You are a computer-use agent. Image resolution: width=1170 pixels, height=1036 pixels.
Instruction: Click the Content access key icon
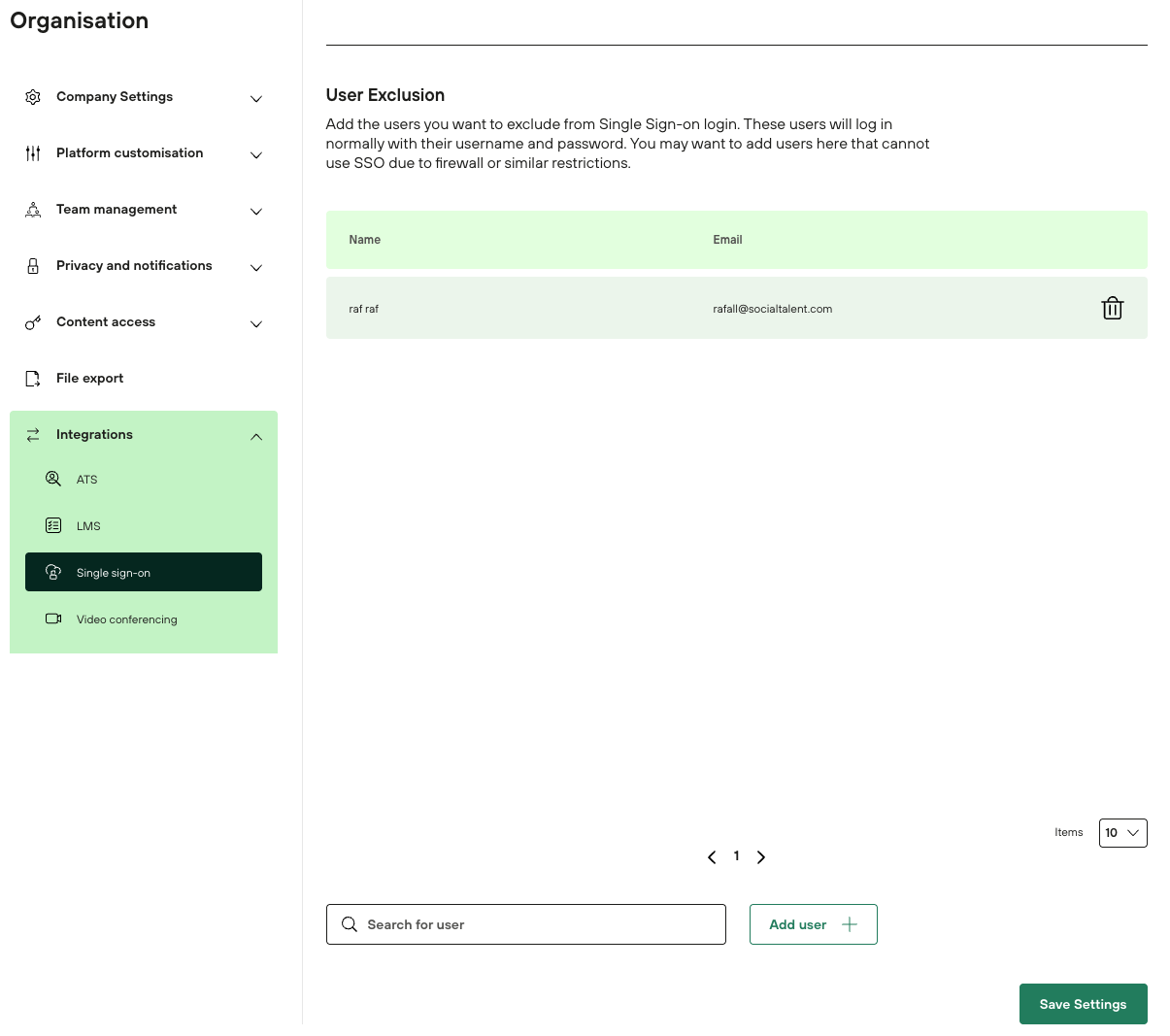point(33,322)
